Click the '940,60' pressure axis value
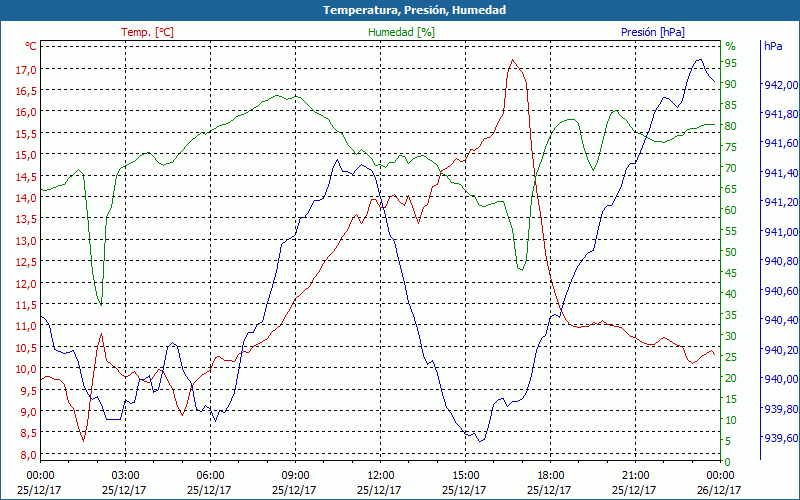 click(x=781, y=291)
